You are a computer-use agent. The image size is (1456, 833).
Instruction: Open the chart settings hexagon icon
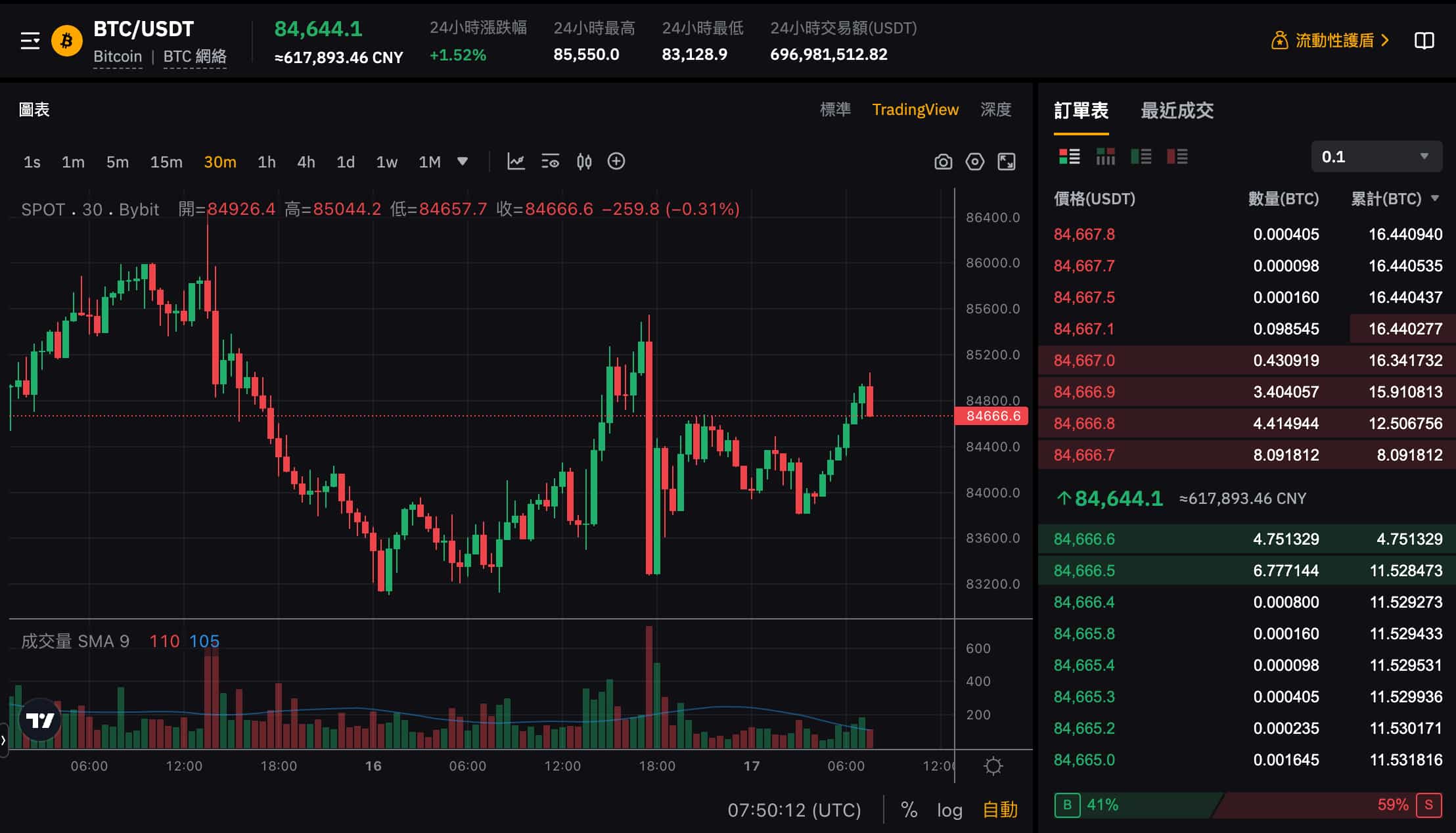[x=975, y=162]
